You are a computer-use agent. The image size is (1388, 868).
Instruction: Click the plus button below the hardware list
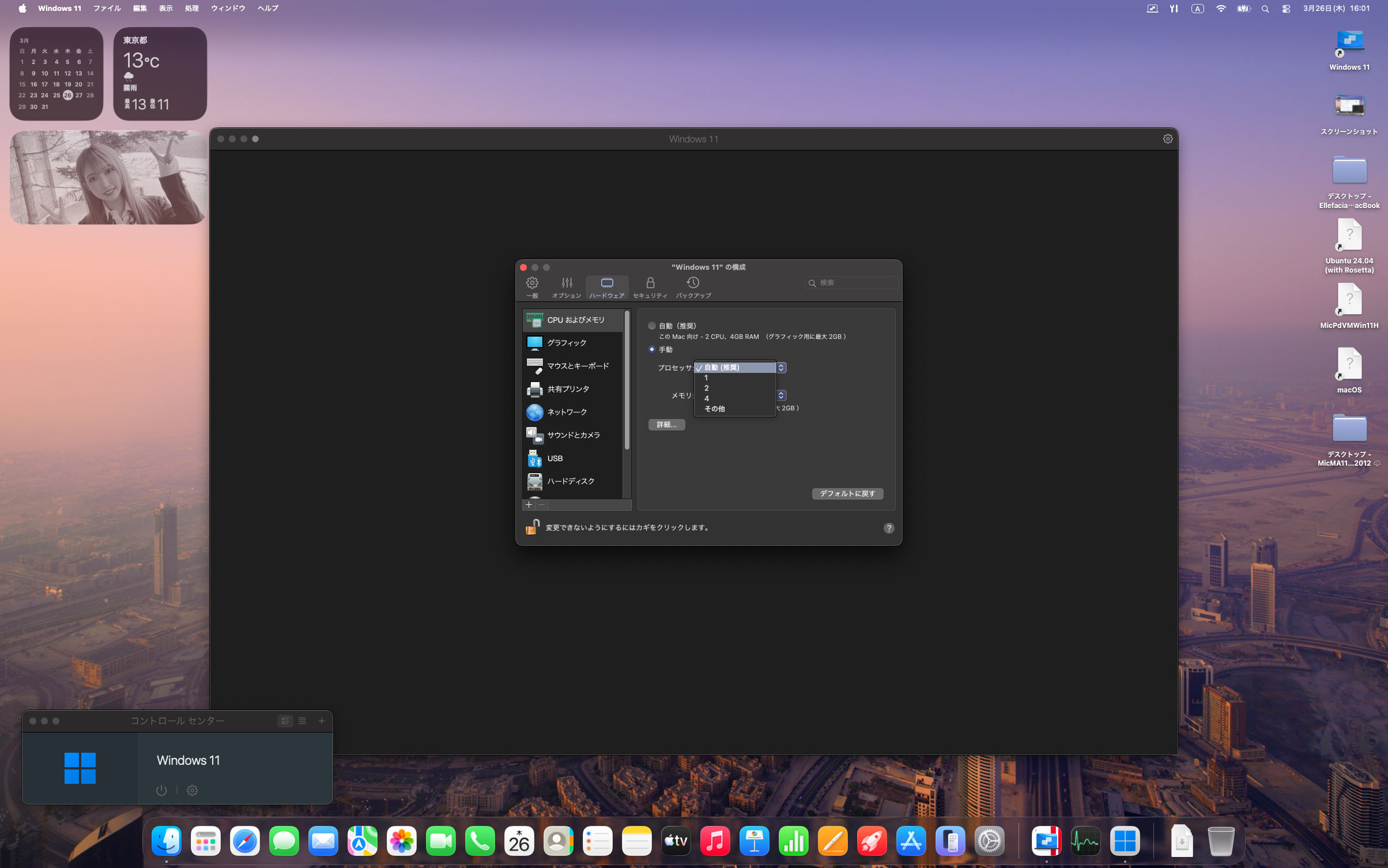point(529,504)
